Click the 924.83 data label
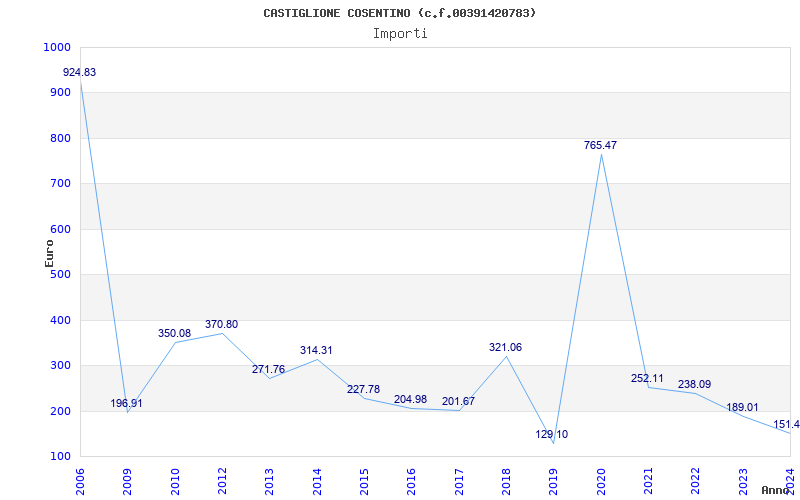The width and height of the screenshot is (800, 500). (79, 72)
